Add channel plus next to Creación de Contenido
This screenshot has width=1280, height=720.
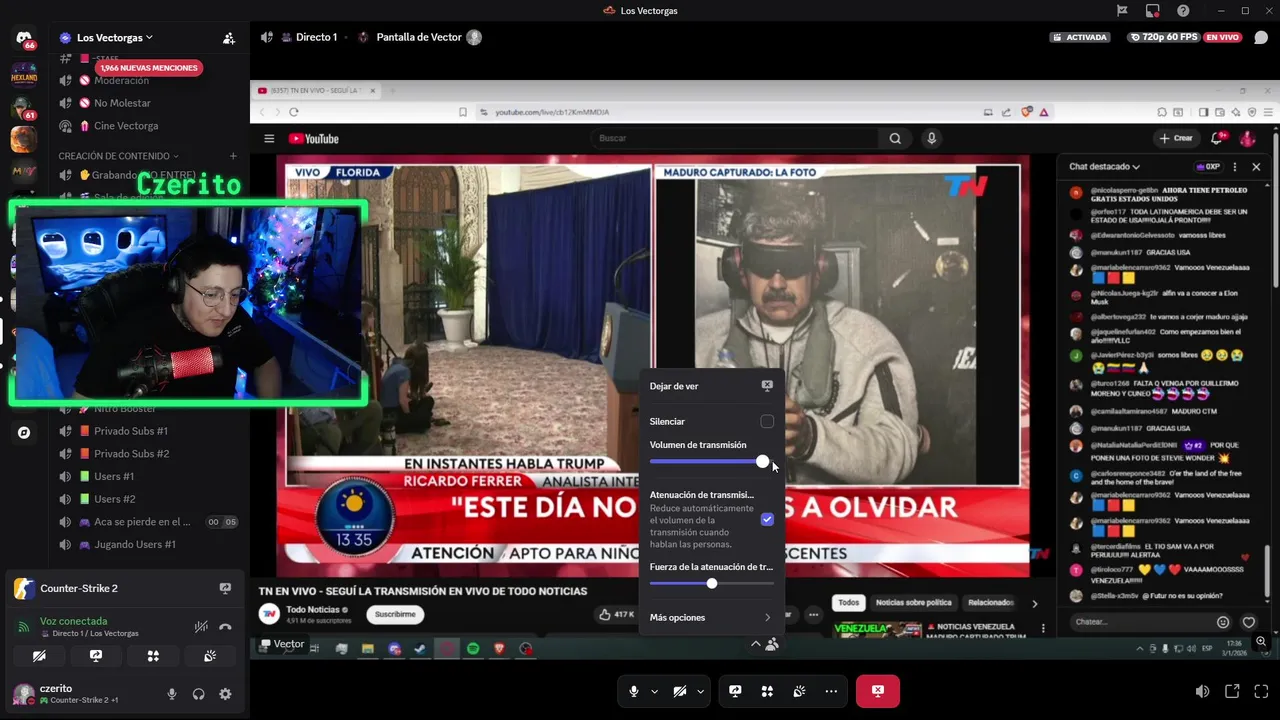pos(233,156)
